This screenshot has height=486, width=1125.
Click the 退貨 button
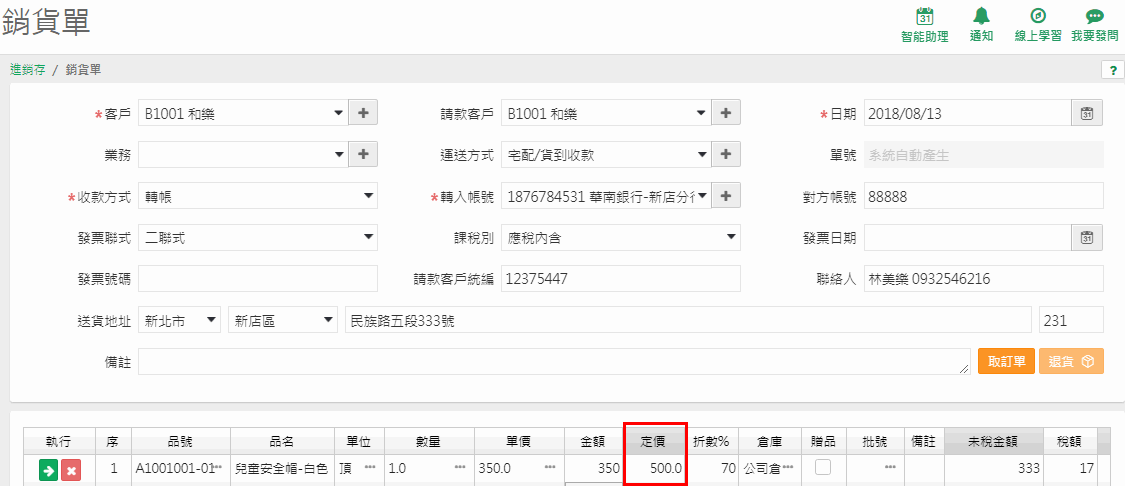1071,362
